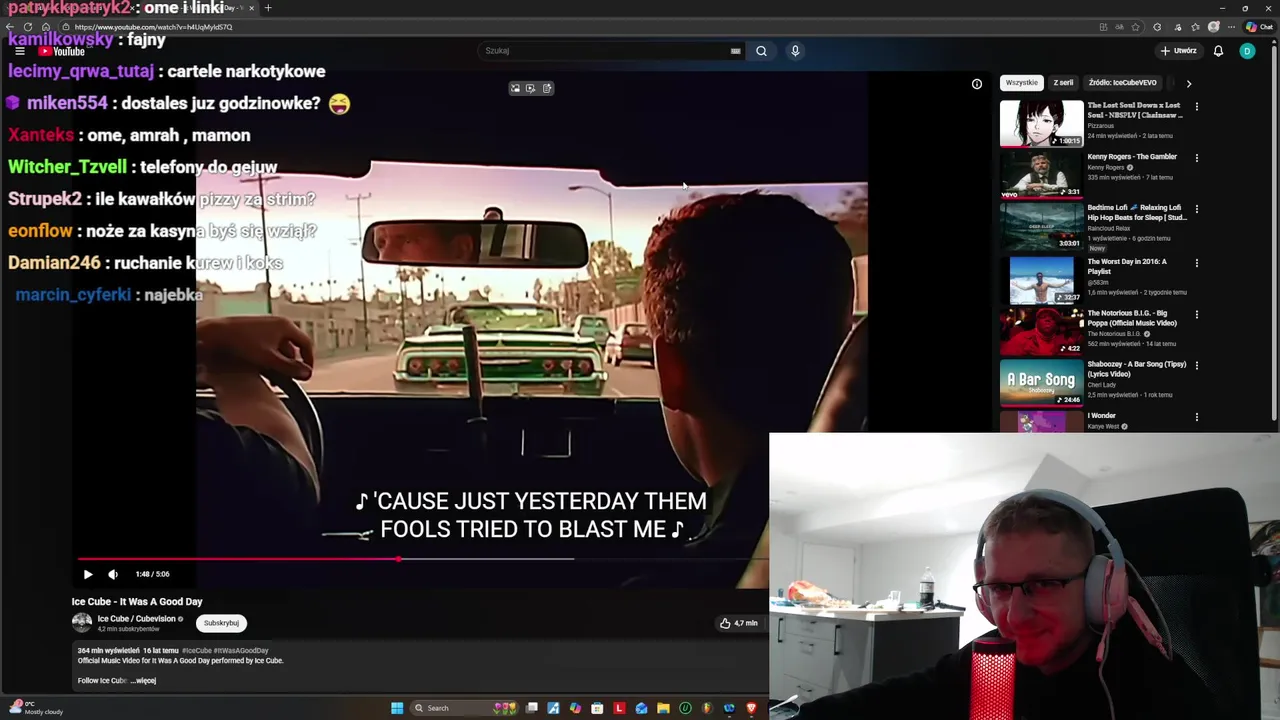The image size is (1280, 720).
Task: Seek on the red video progress bar
Action: coord(423,559)
